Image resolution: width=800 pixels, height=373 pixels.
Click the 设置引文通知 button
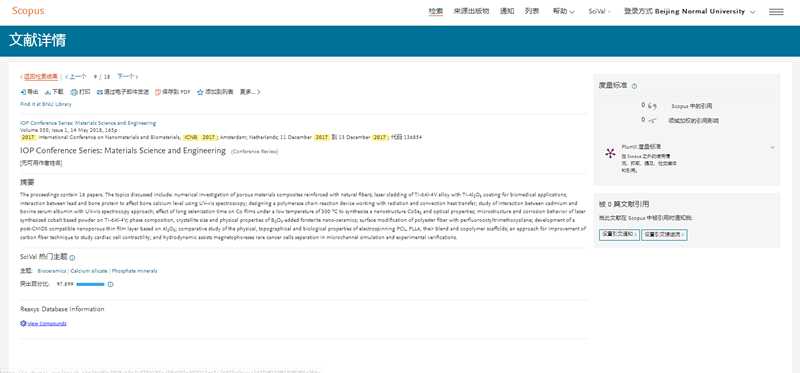pos(619,235)
